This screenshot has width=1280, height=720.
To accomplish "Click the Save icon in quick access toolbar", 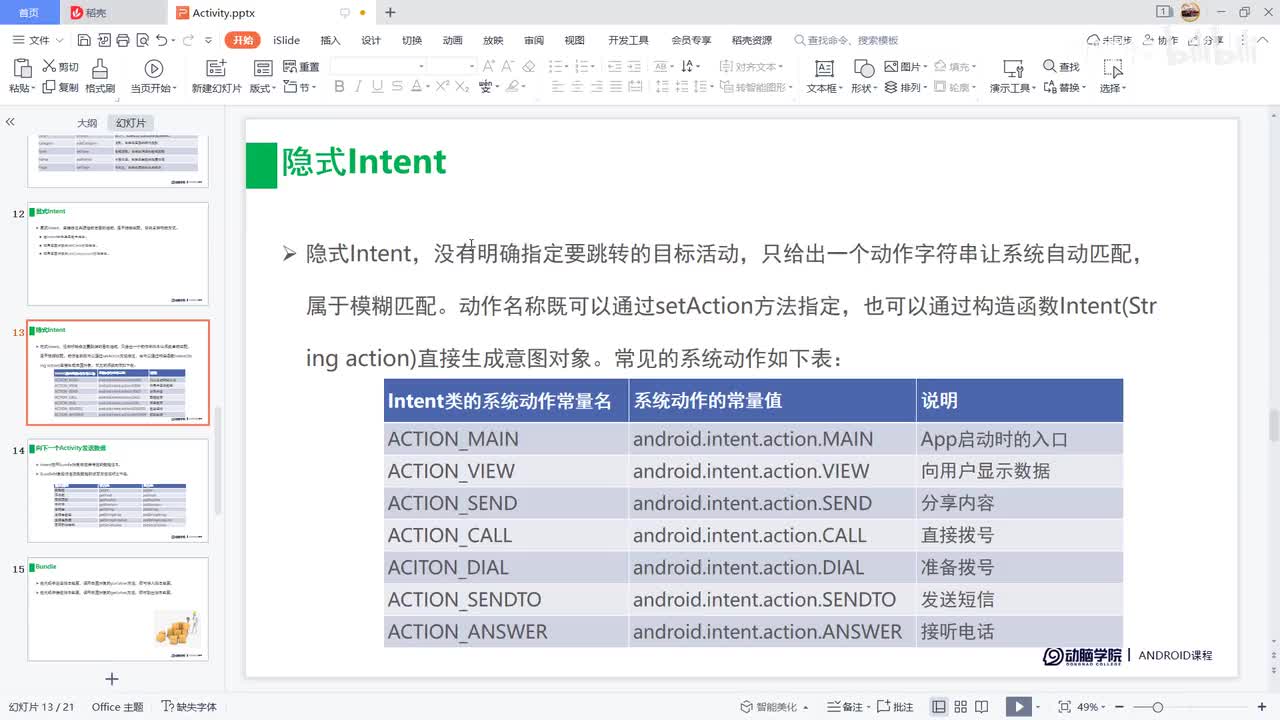I will [x=84, y=40].
